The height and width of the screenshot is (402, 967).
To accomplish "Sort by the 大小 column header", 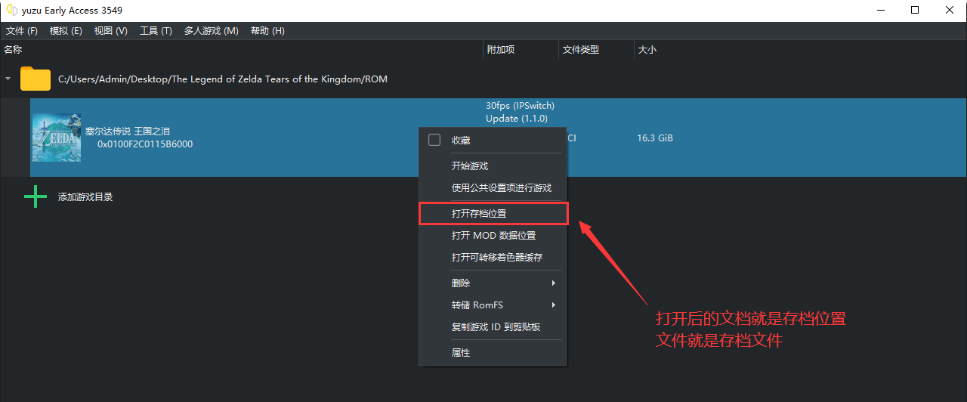I will pyautogui.click(x=646, y=50).
